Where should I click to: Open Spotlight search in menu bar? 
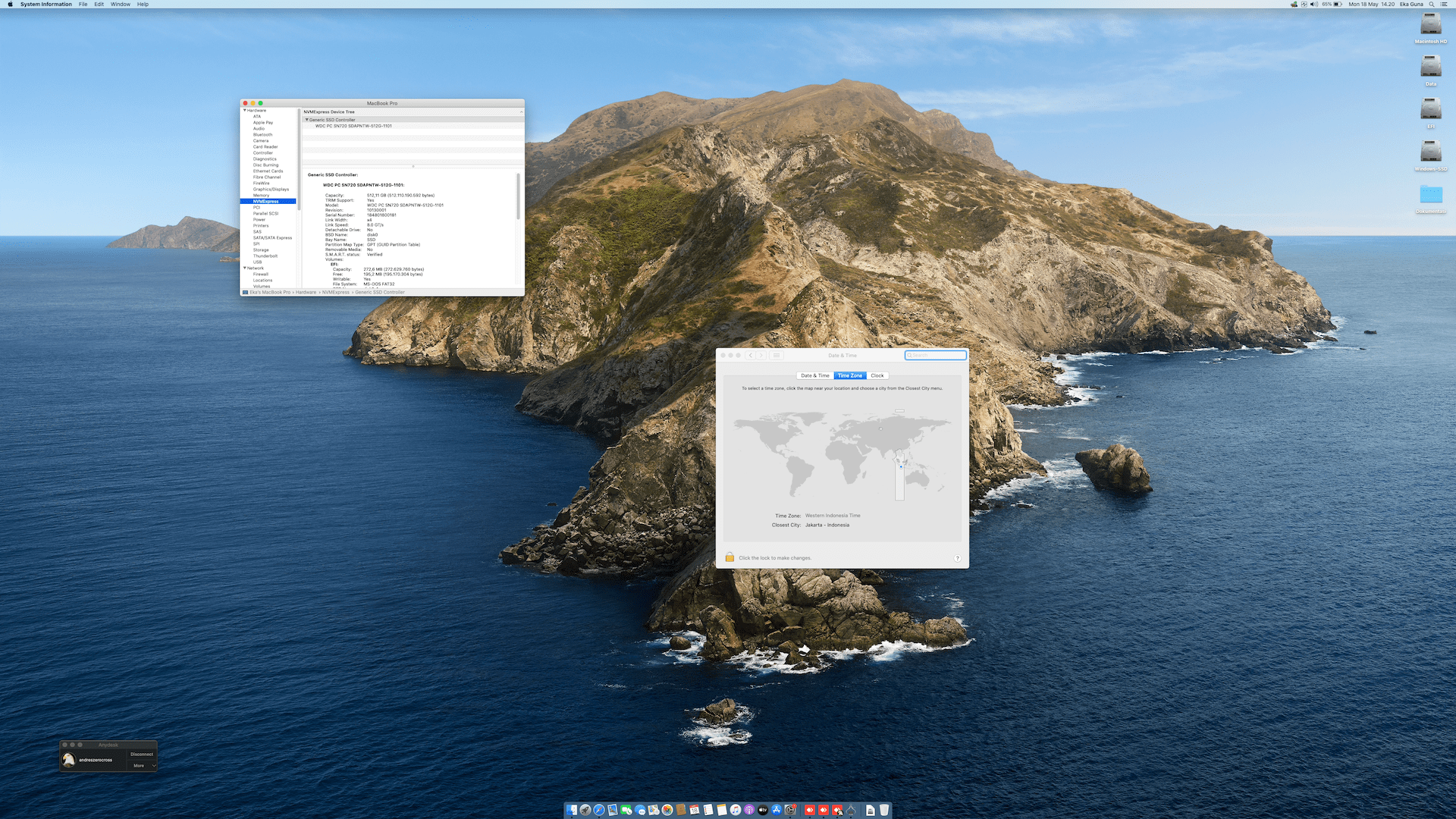pos(1432,5)
